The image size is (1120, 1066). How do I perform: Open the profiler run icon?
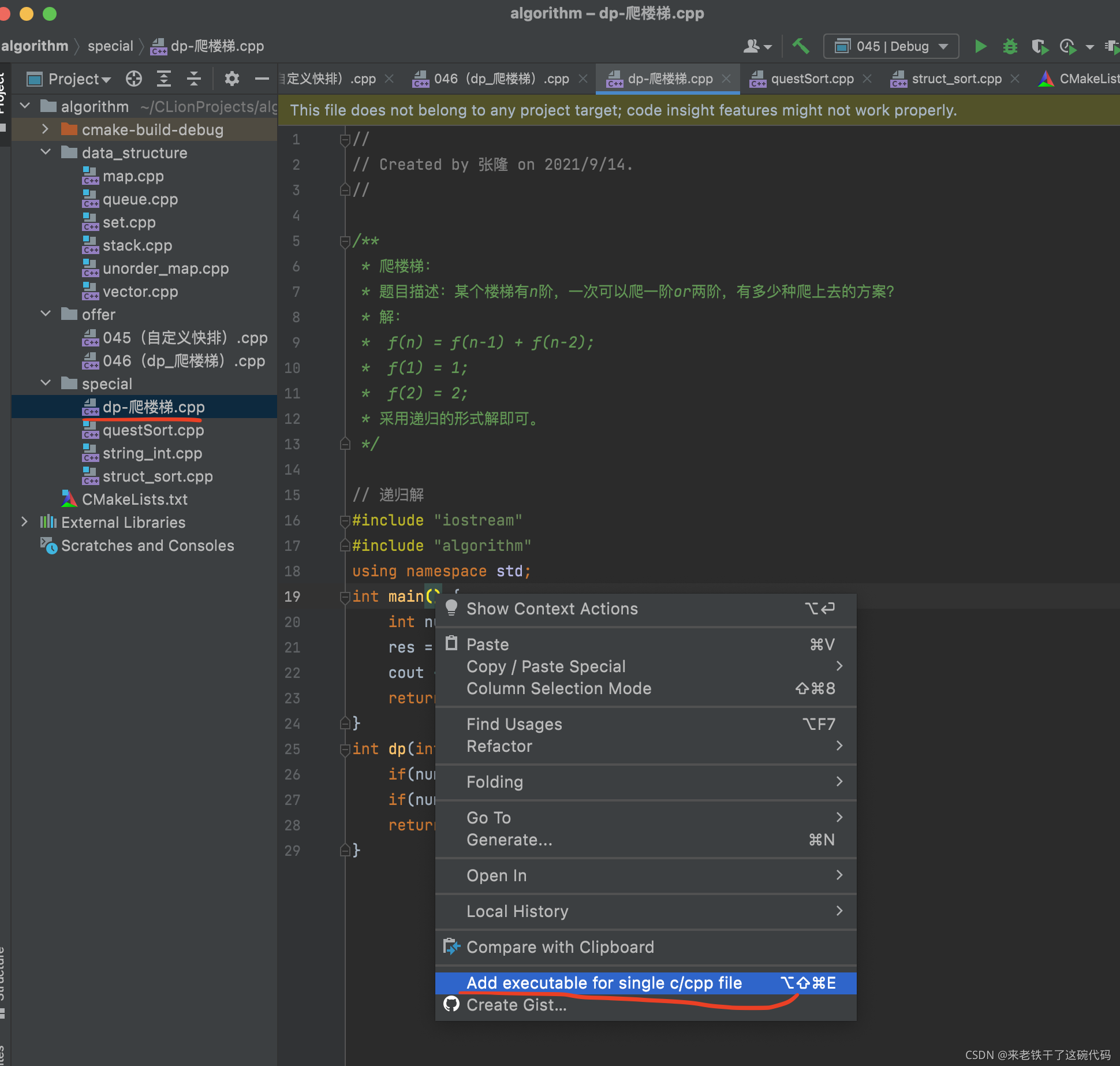[x=1068, y=46]
